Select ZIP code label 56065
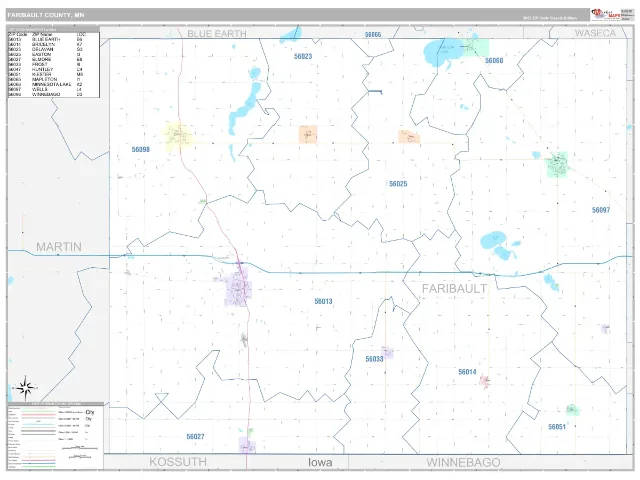Viewport: 640px width, 480px height. coord(373,35)
